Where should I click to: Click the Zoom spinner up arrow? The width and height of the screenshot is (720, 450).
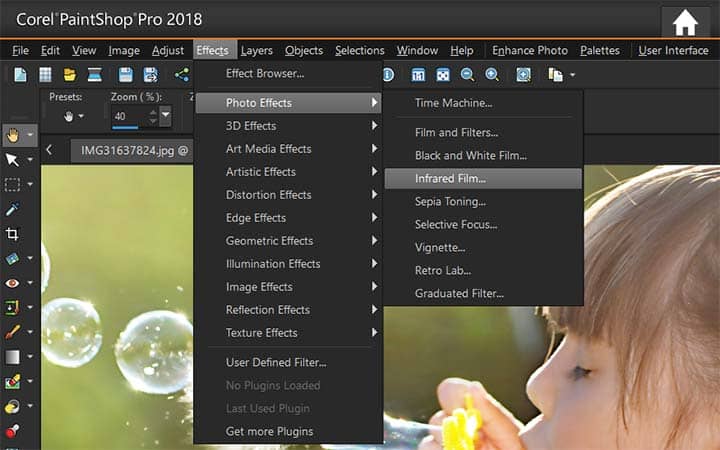click(x=153, y=111)
